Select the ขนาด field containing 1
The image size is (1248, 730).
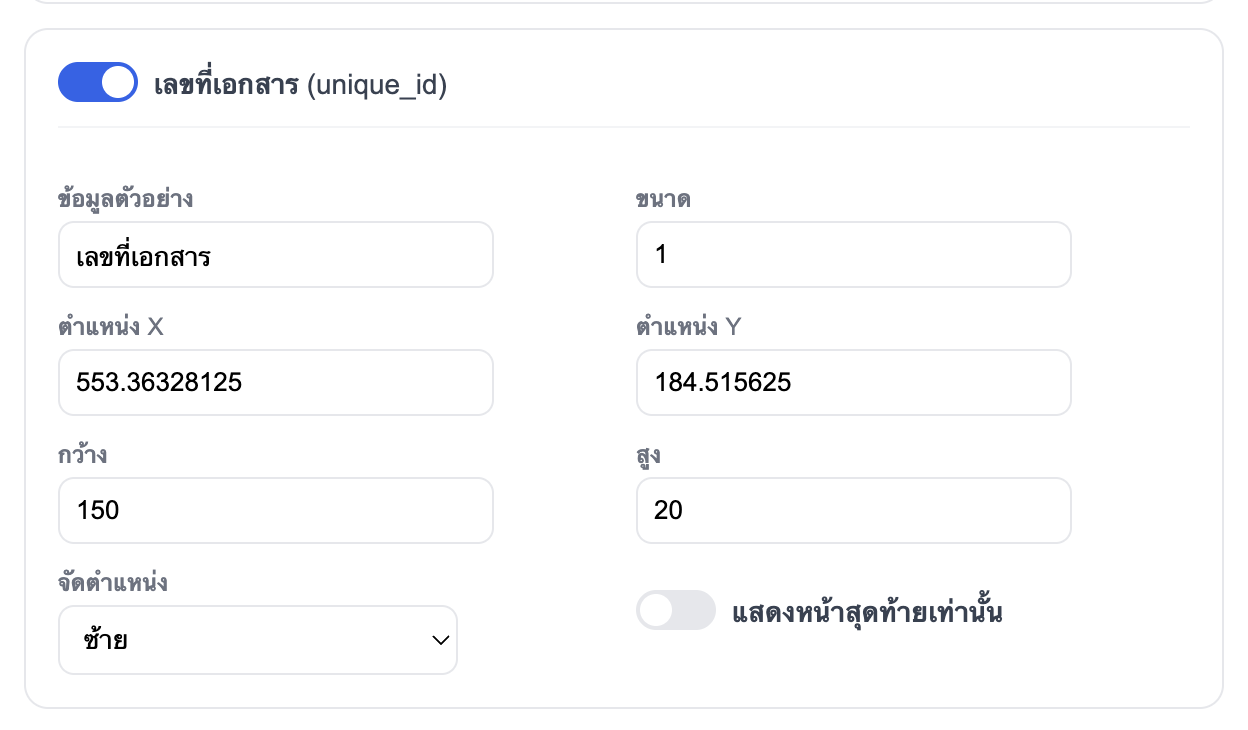pos(853,254)
